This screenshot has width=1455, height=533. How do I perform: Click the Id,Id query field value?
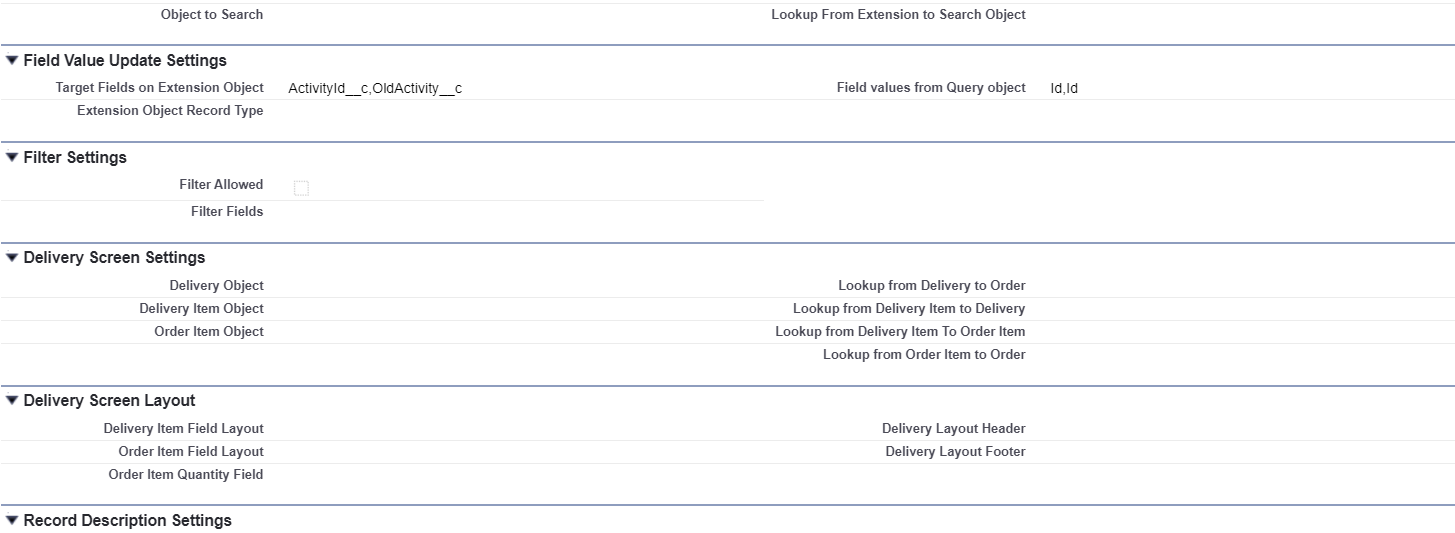(x=1064, y=89)
